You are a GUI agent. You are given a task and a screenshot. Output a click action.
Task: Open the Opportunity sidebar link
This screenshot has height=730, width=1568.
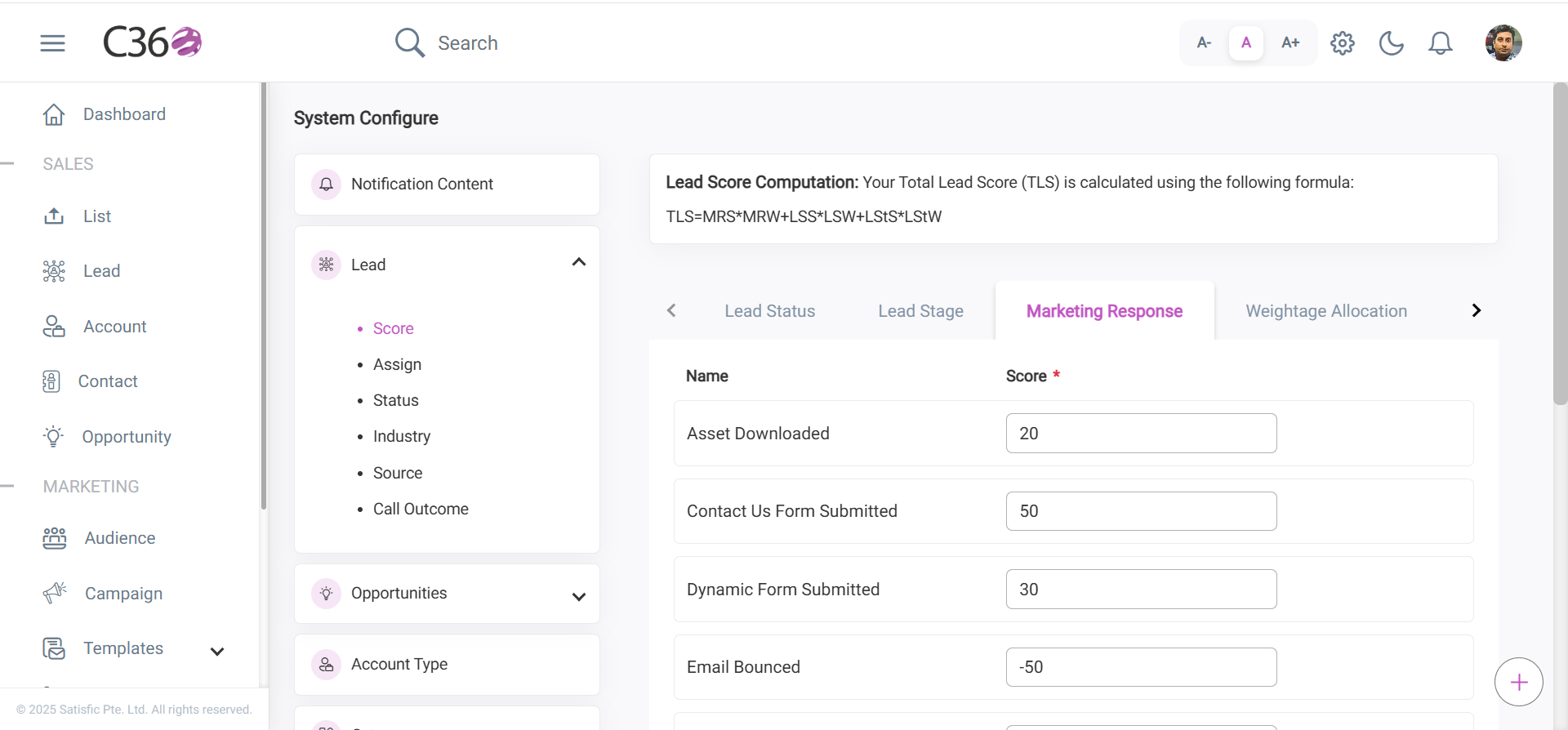[127, 437]
